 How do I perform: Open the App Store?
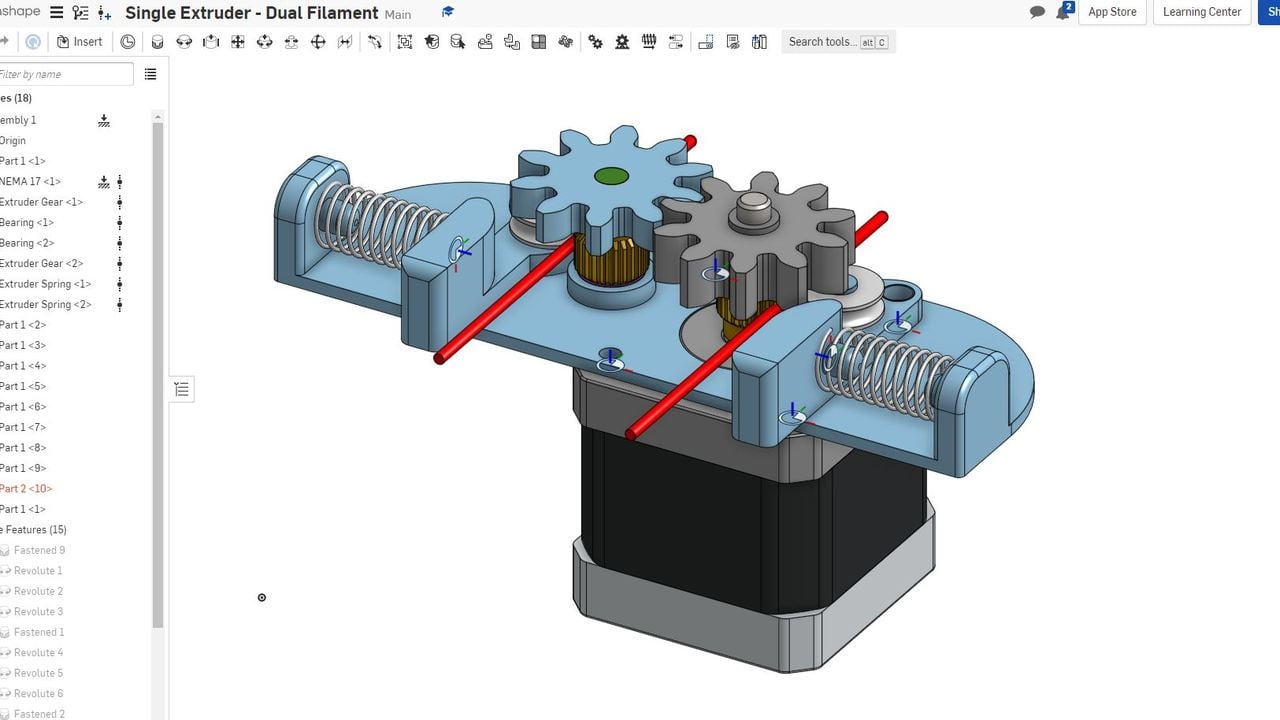click(1112, 12)
